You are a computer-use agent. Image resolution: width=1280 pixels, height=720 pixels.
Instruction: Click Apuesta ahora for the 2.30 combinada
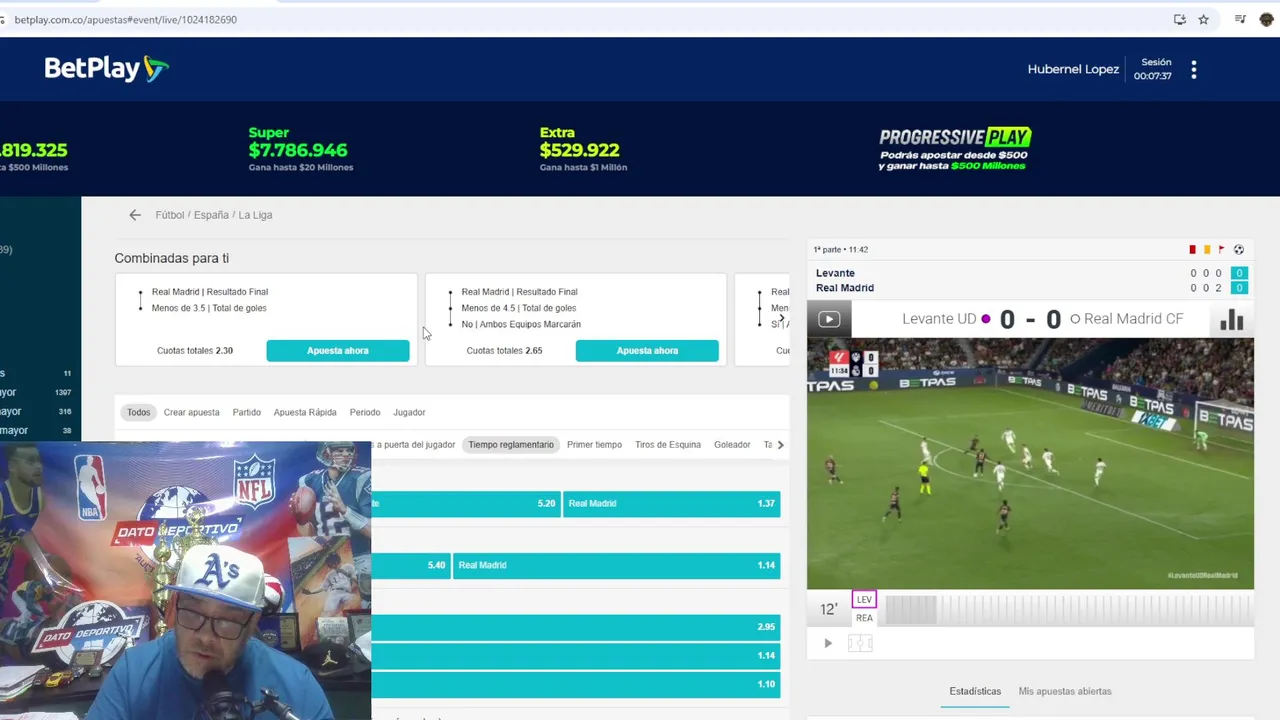(338, 351)
